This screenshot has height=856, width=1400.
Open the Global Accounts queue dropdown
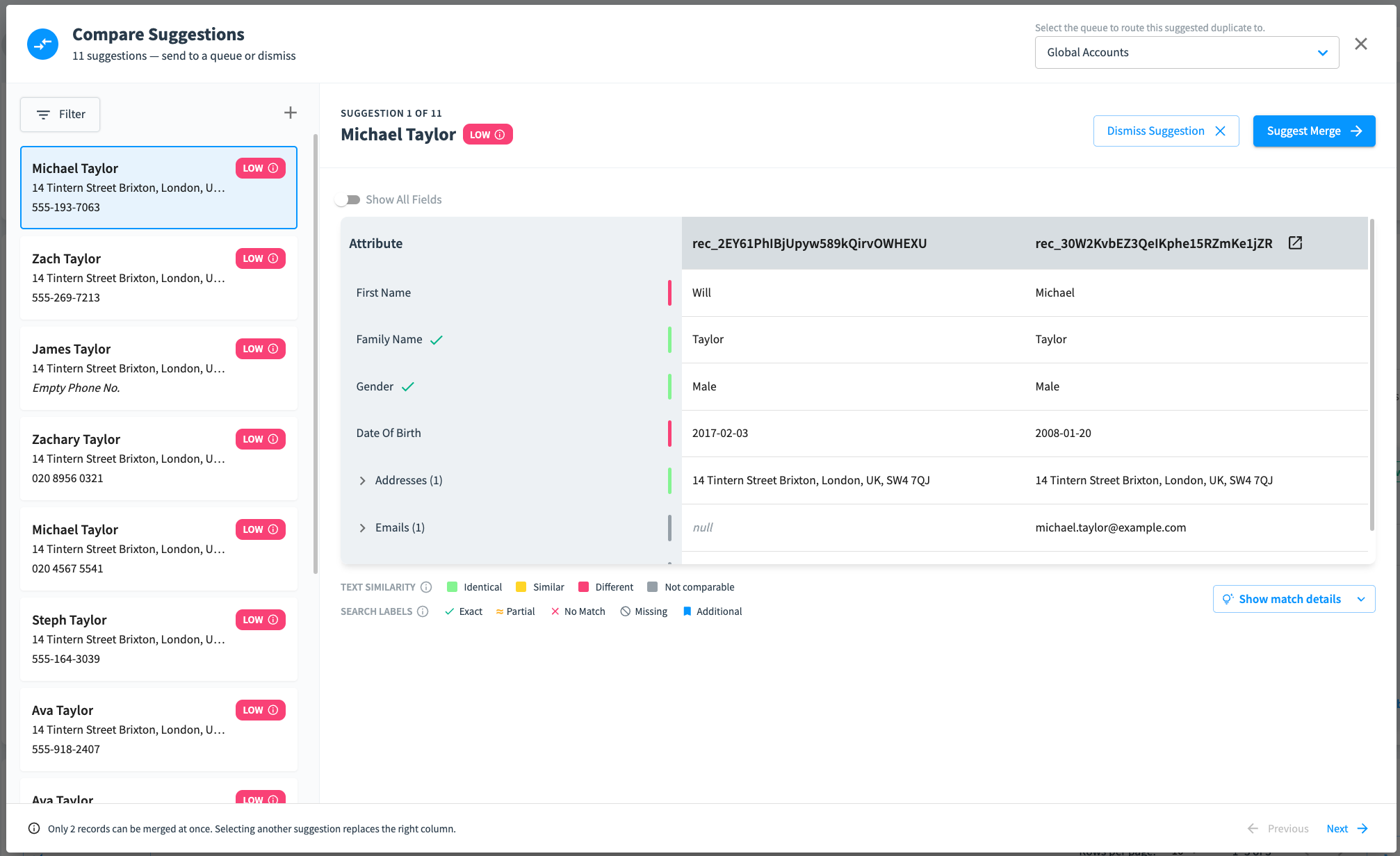1187,52
